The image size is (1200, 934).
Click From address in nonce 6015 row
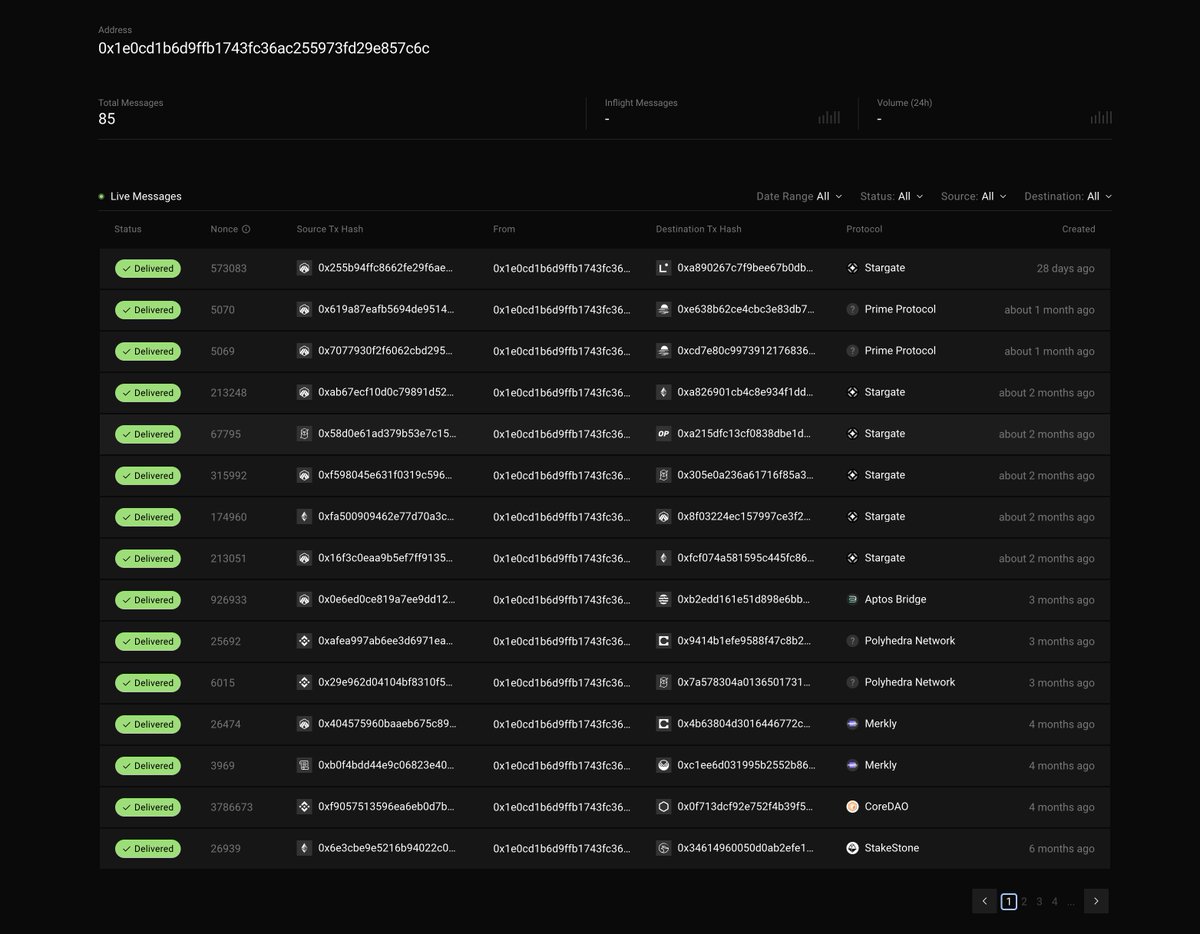562,682
